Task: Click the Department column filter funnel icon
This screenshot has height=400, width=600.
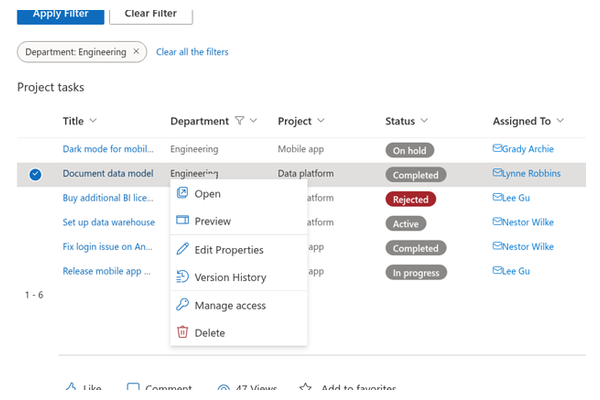Action: (240, 121)
